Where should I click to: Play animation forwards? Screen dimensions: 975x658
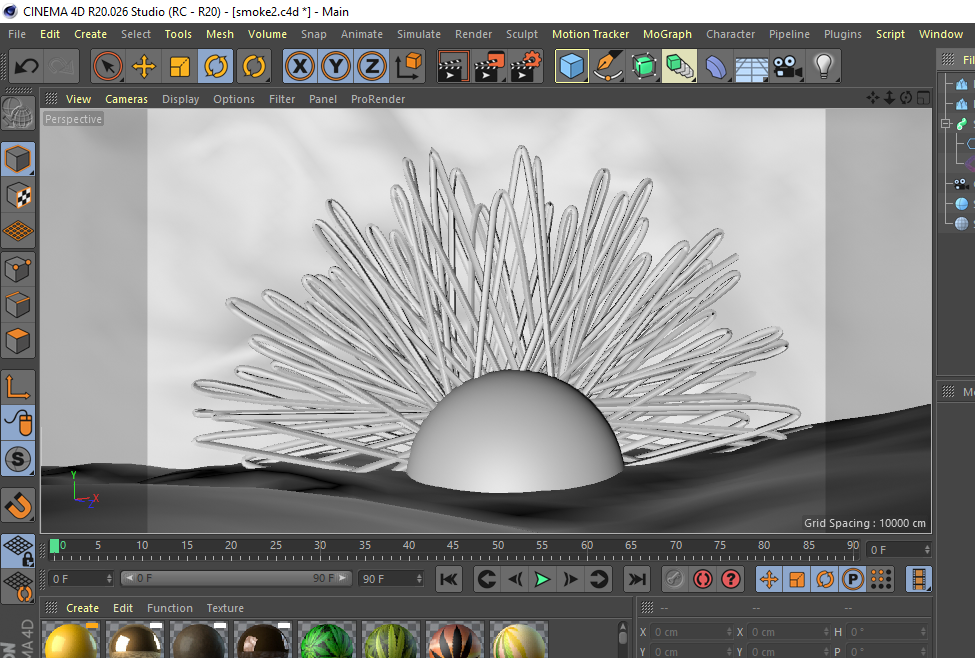coord(542,580)
